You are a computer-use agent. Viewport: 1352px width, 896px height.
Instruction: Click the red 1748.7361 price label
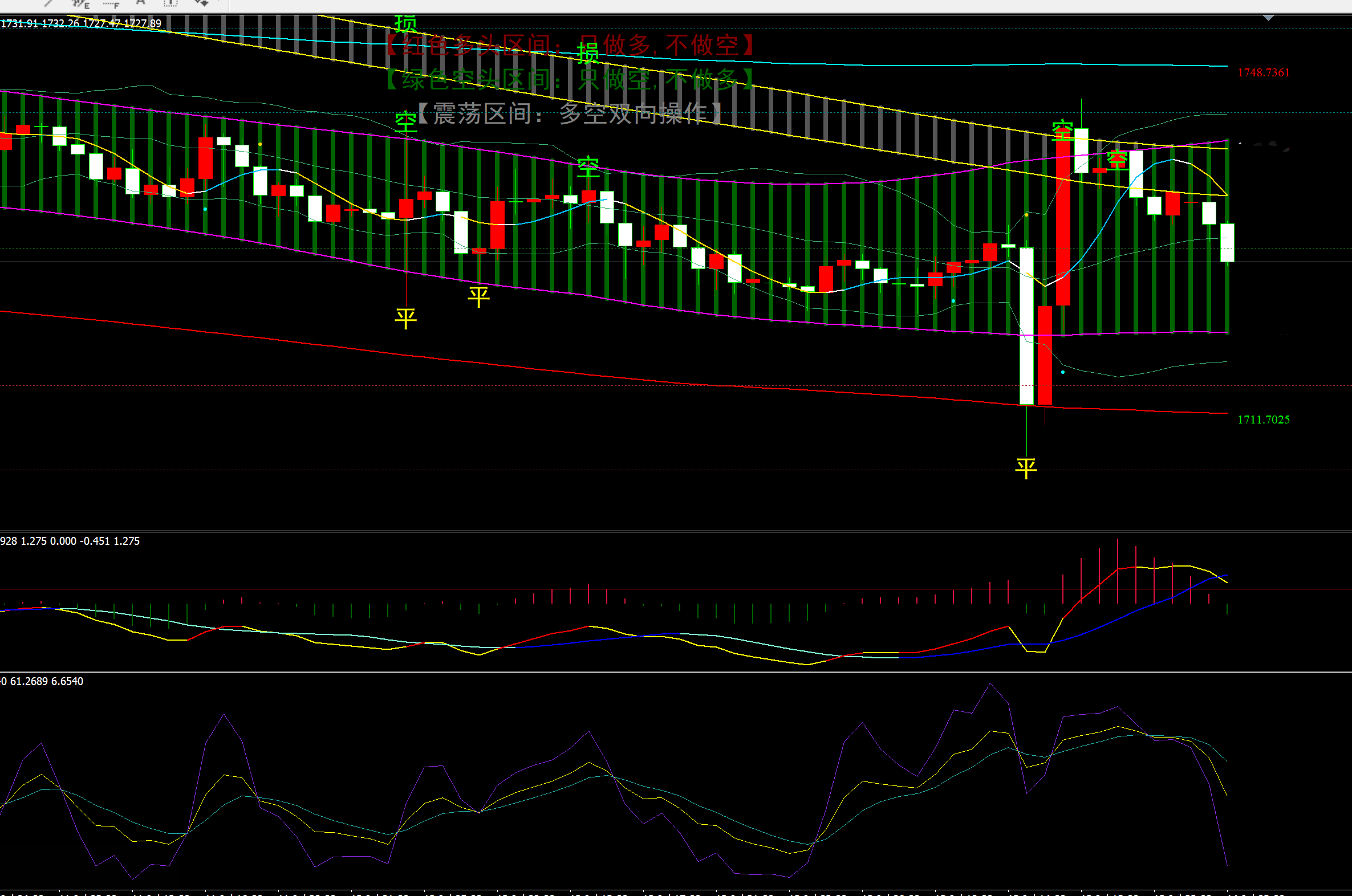1264,72
